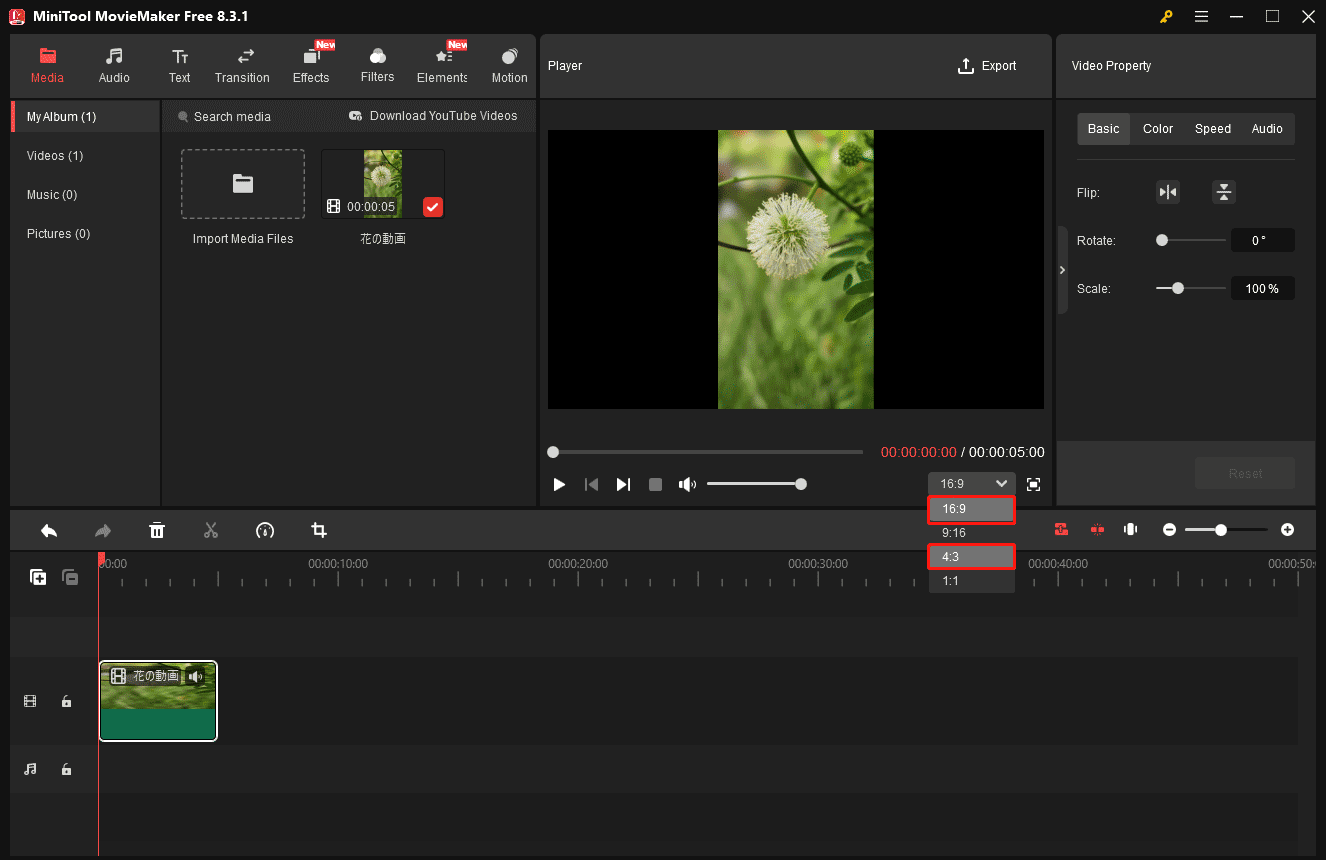This screenshot has height=860, width=1326.
Task: Select the crop tool icon
Action: (x=319, y=530)
